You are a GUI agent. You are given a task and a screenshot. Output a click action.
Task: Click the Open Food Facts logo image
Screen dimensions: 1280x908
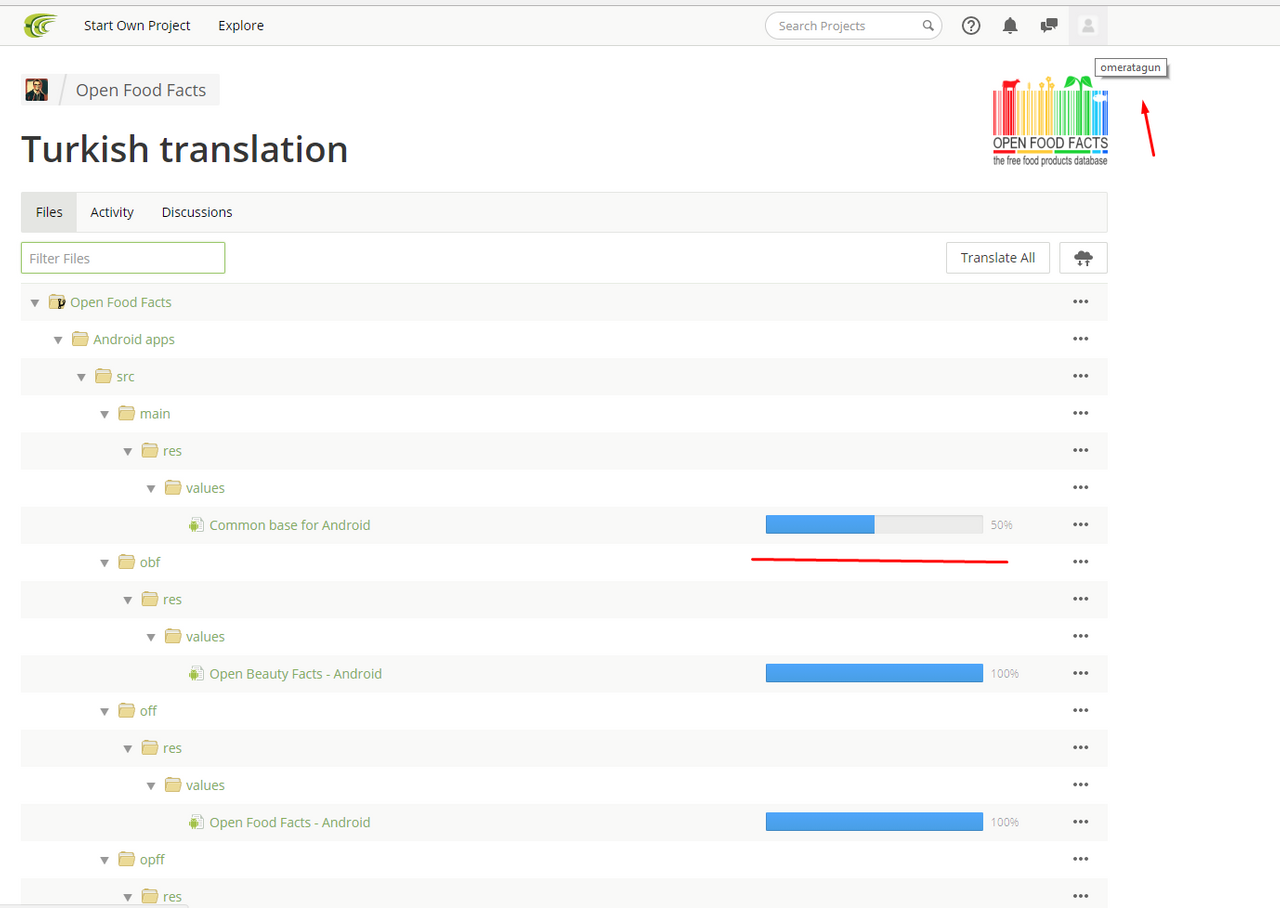(x=1050, y=121)
